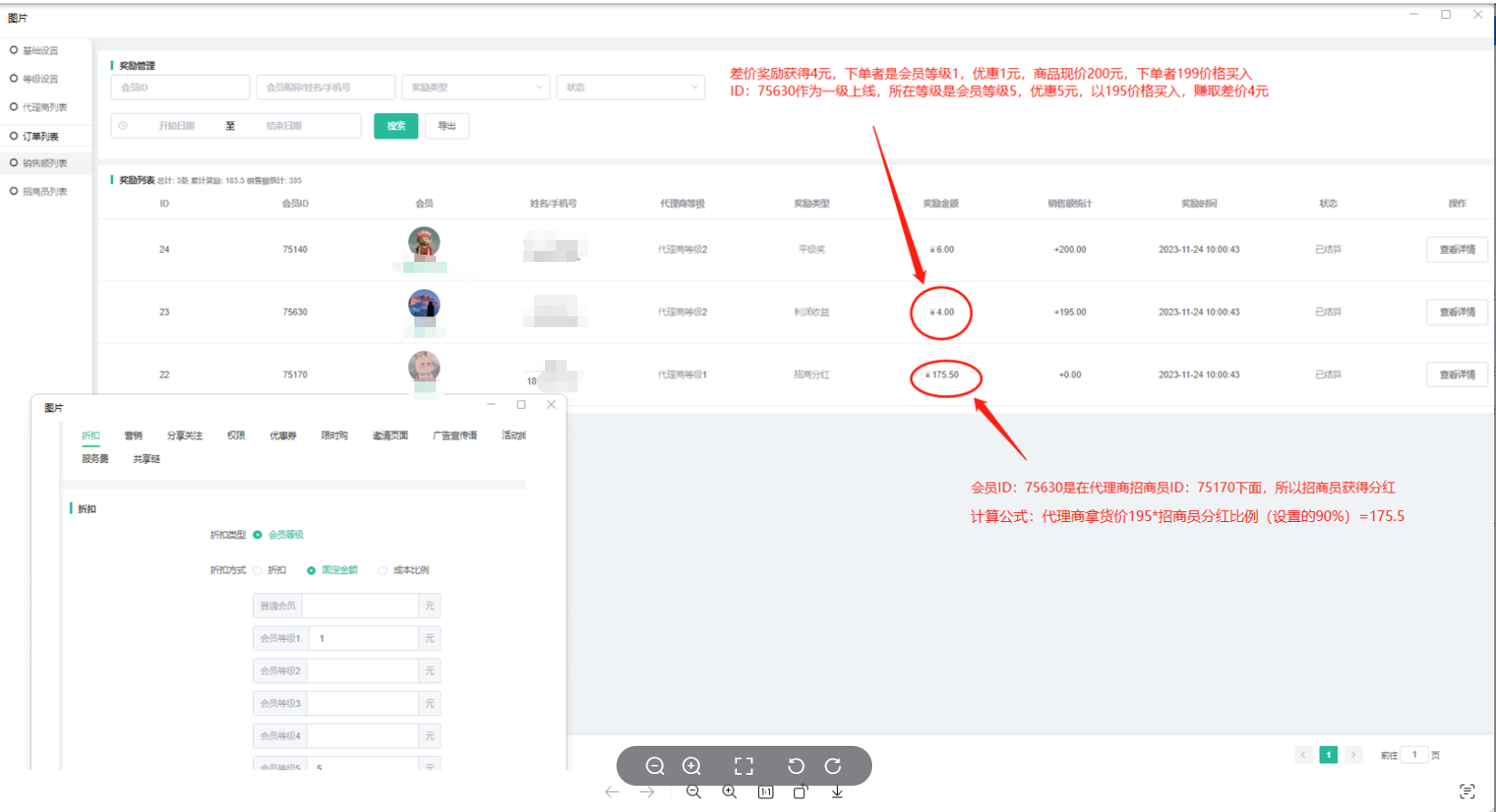Click the 1:1 actual size icon
Viewport: 1496px width, 812px height.
(x=765, y=792)
